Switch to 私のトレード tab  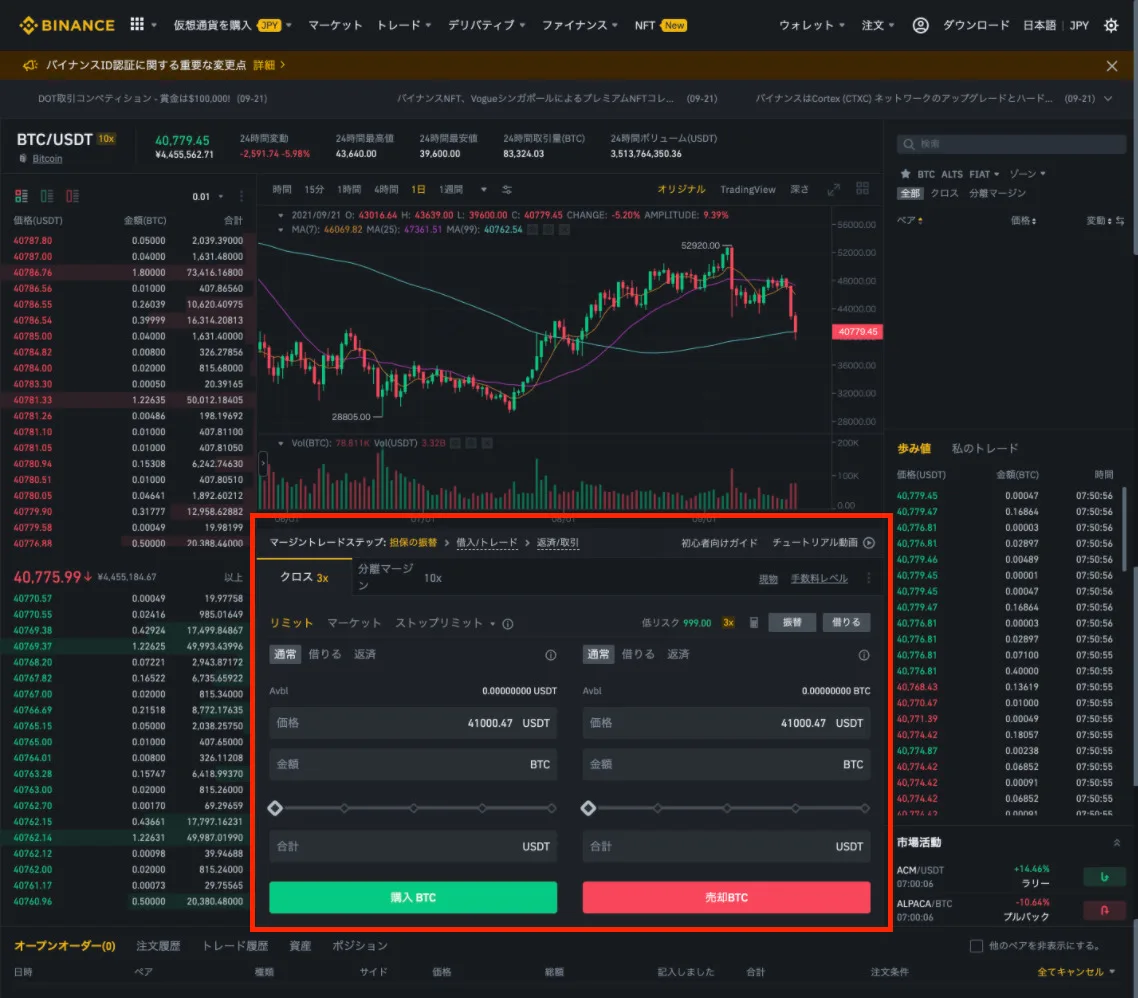click(984, 449)
